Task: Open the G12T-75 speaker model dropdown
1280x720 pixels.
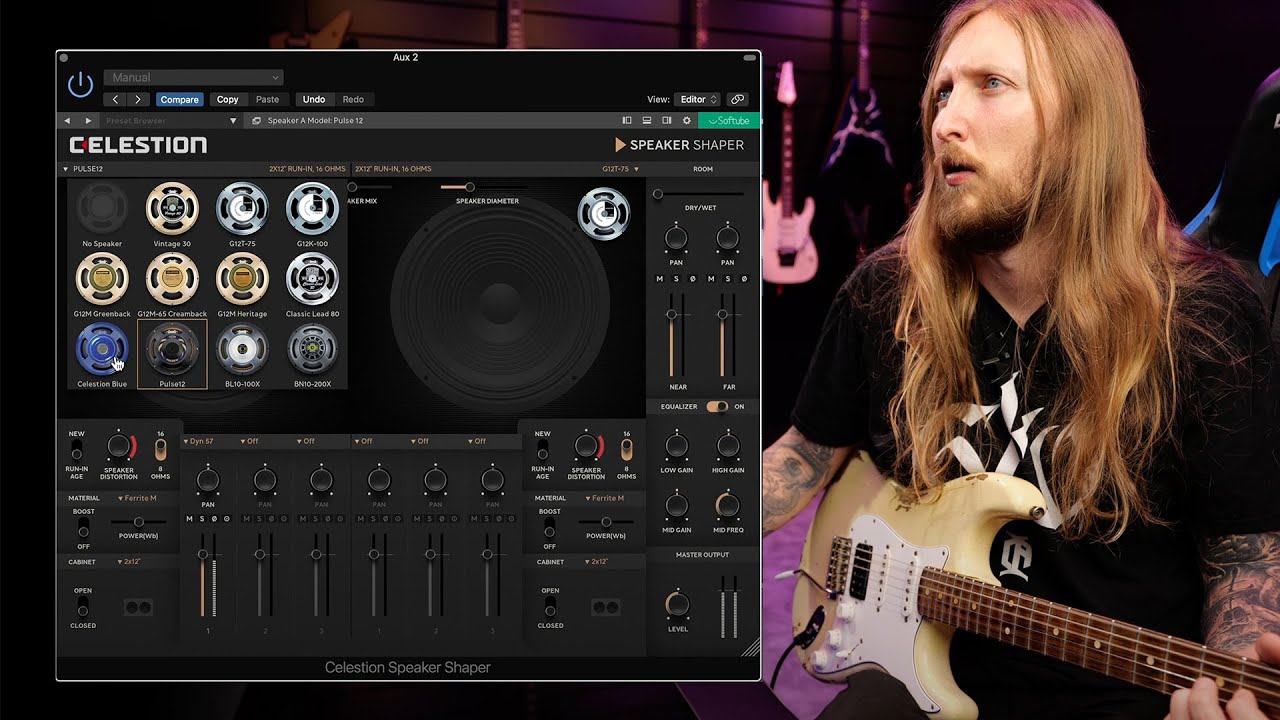Action: pos(620,169)
